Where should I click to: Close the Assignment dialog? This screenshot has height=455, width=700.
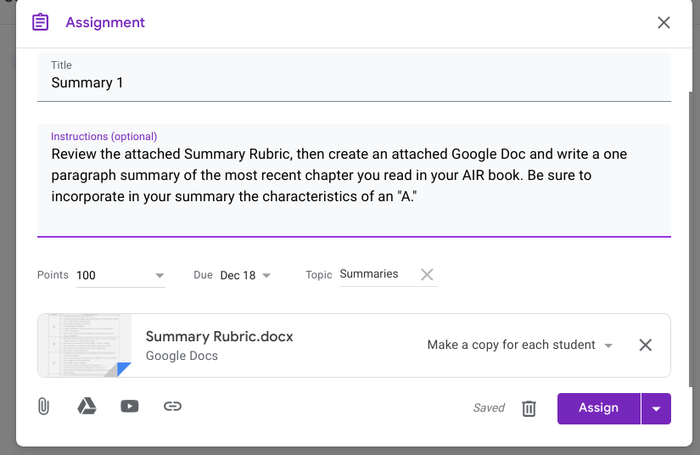[664, 22]
